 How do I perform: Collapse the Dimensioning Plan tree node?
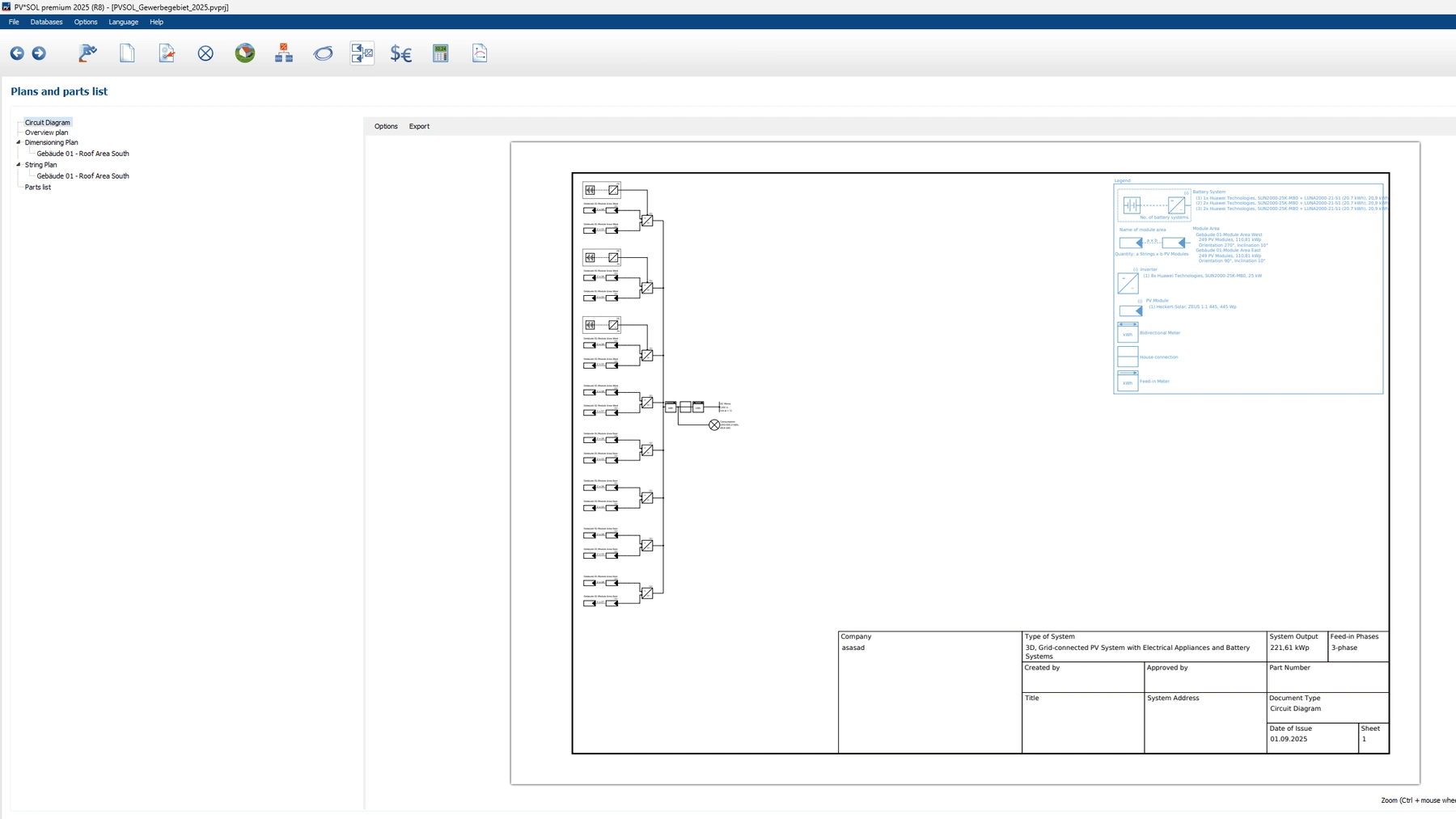tap(19, 142)
